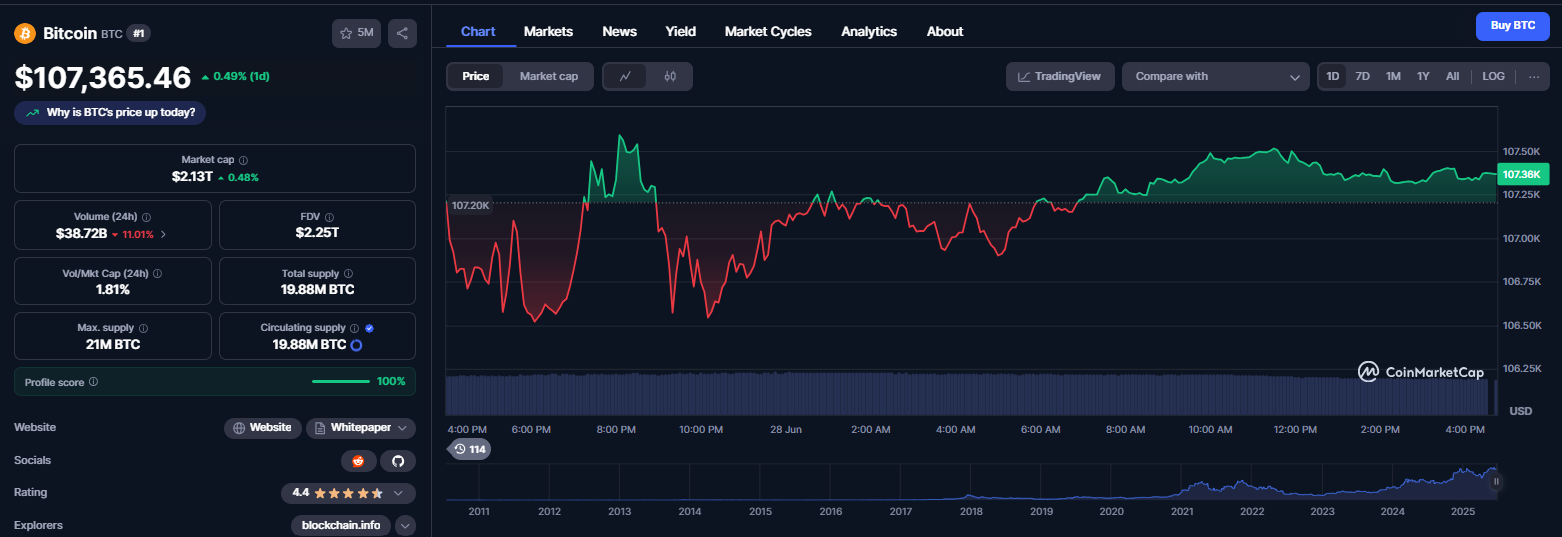Image resolution: width=1562 pixels, height=537 pixels.
Task: Select the 1Y time range
Action: [1423, 76]
